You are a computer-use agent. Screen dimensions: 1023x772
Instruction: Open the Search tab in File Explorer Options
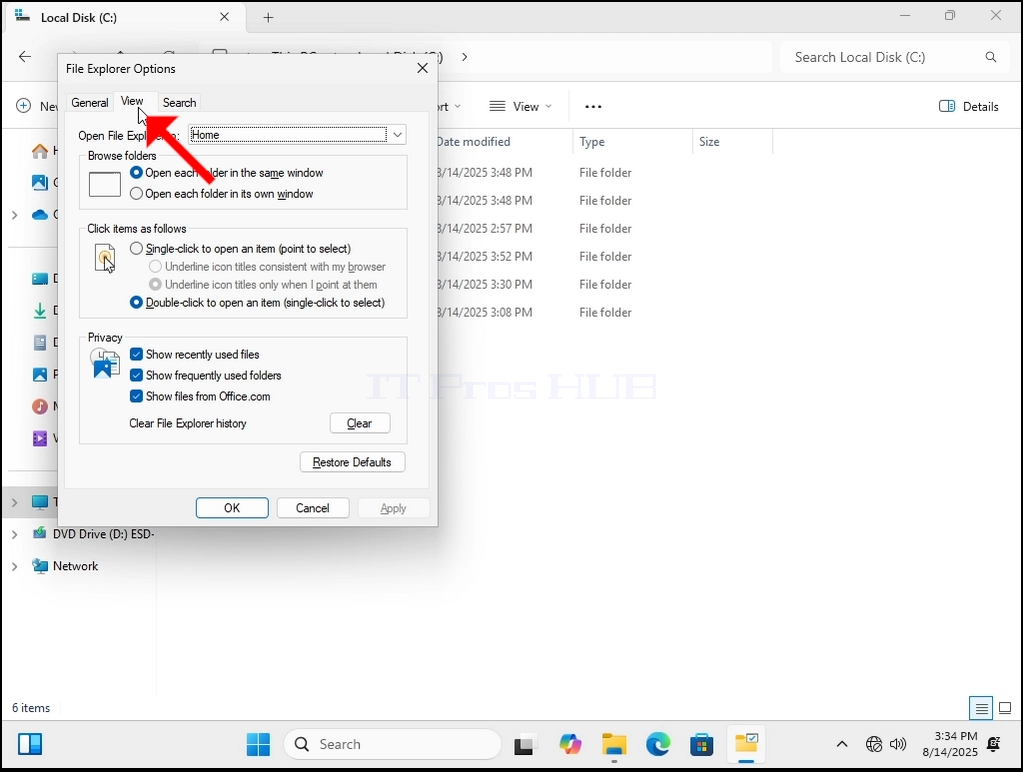point(179,102)
